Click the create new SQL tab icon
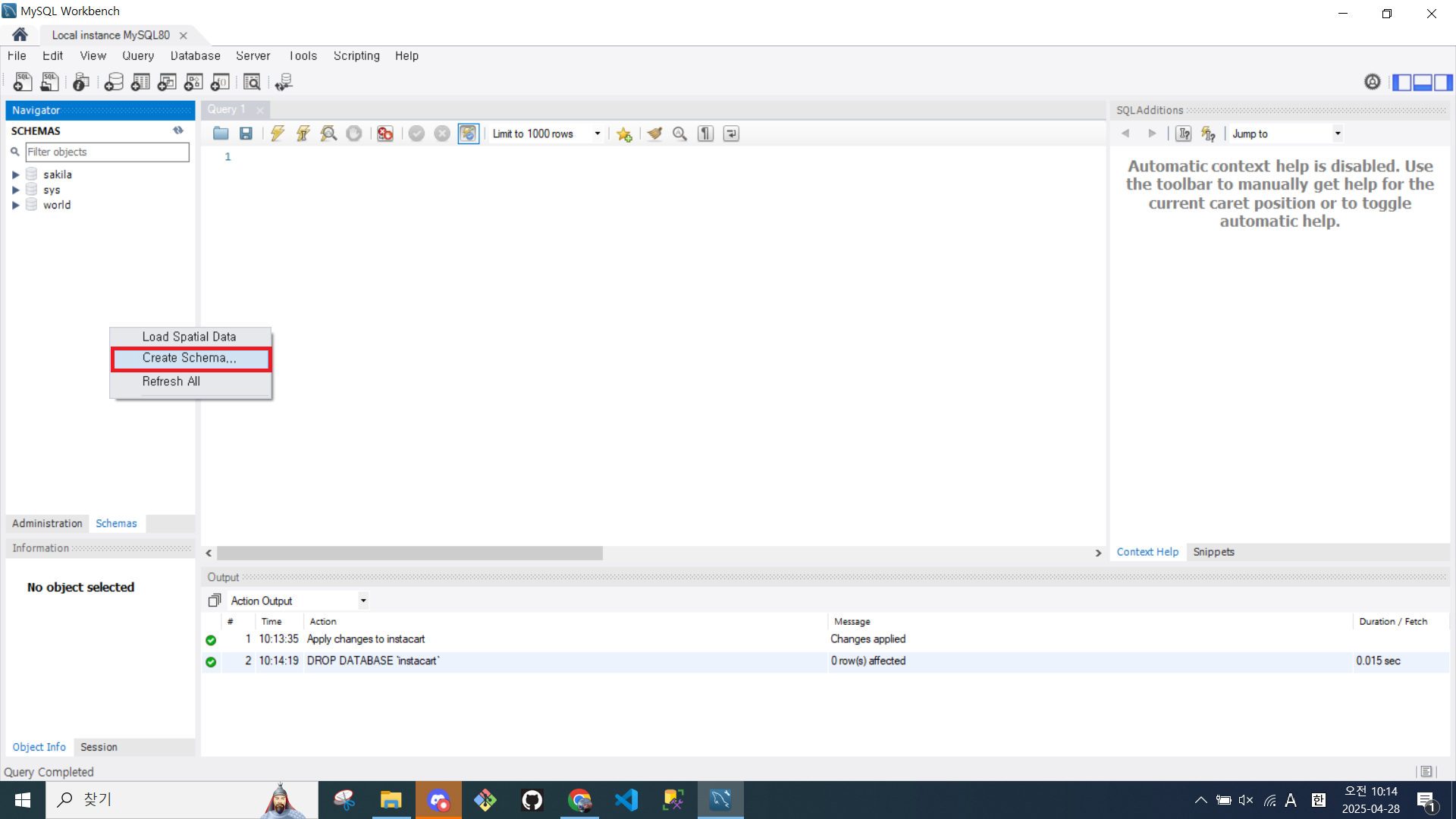 click(x=22, y=82)
